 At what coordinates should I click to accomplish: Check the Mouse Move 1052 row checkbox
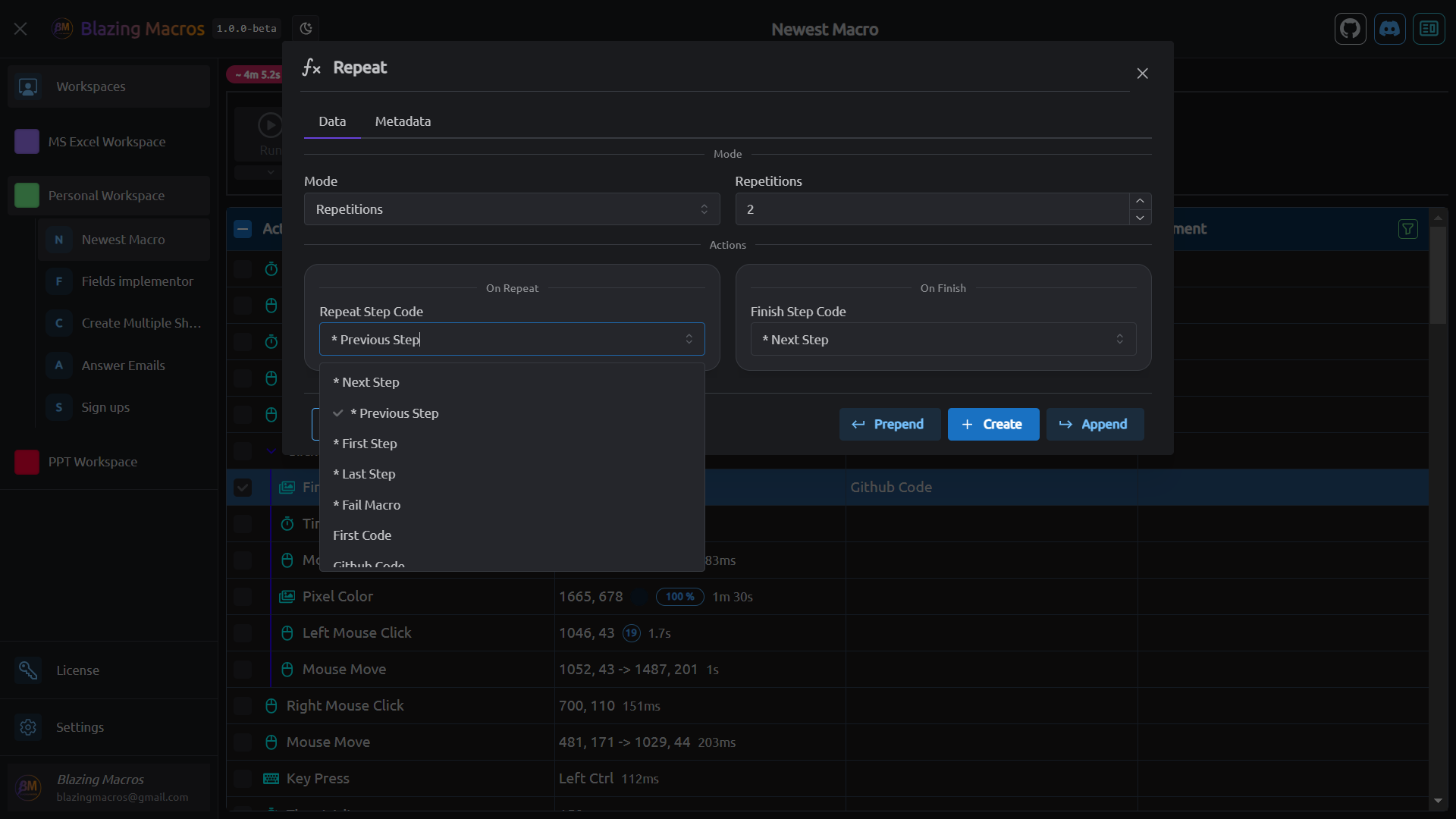click(243, 670)
